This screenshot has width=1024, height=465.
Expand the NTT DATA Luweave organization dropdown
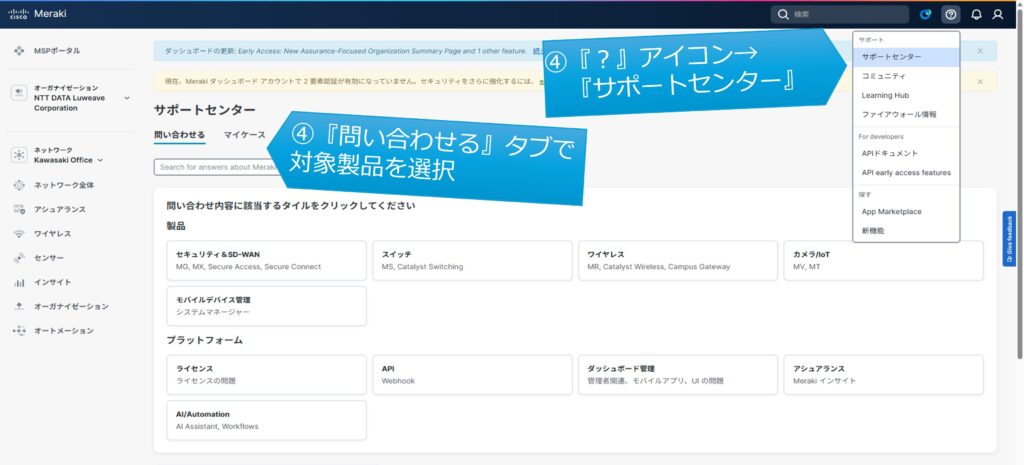[127, 98]
